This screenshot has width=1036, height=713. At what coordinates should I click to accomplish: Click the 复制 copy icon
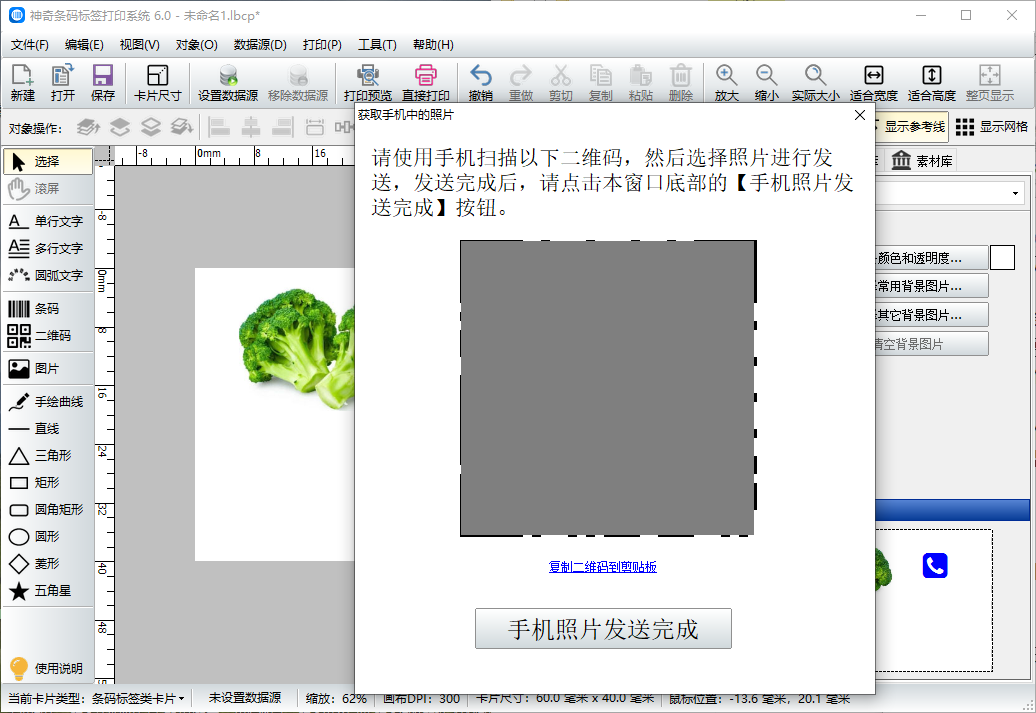[x=601, y=83]
